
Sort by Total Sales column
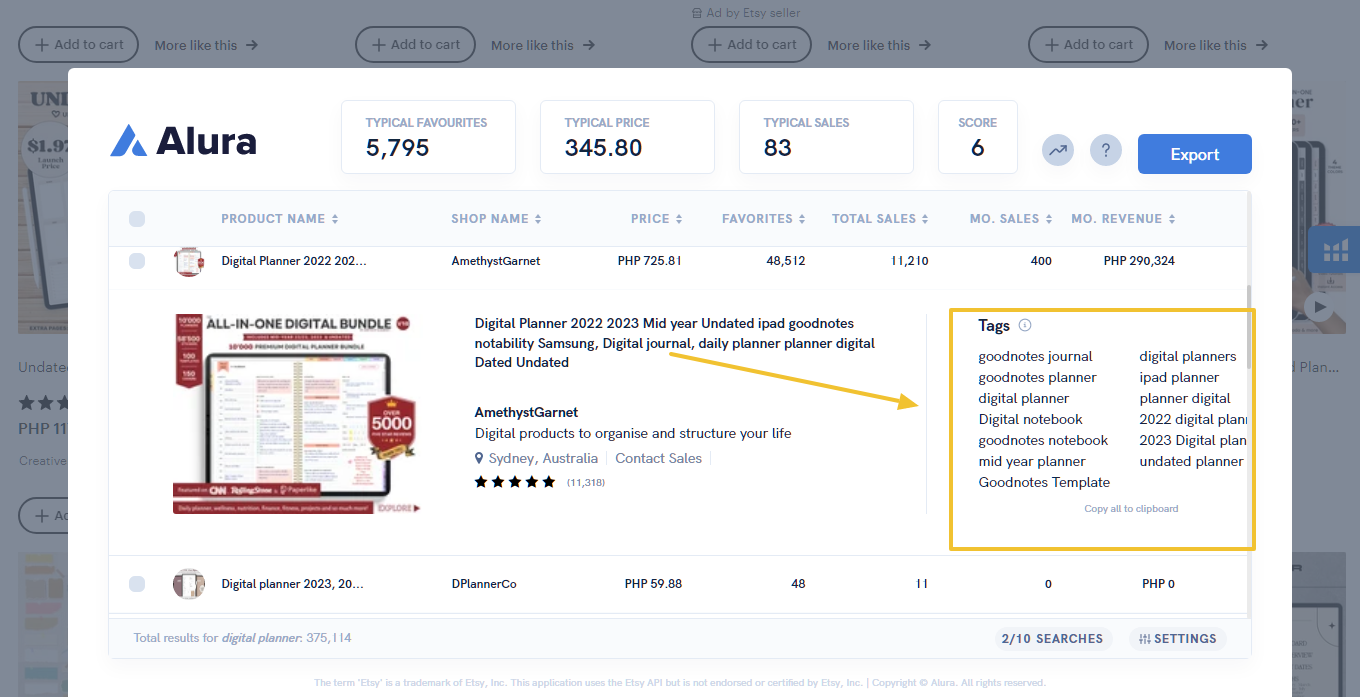click(880, 219)
